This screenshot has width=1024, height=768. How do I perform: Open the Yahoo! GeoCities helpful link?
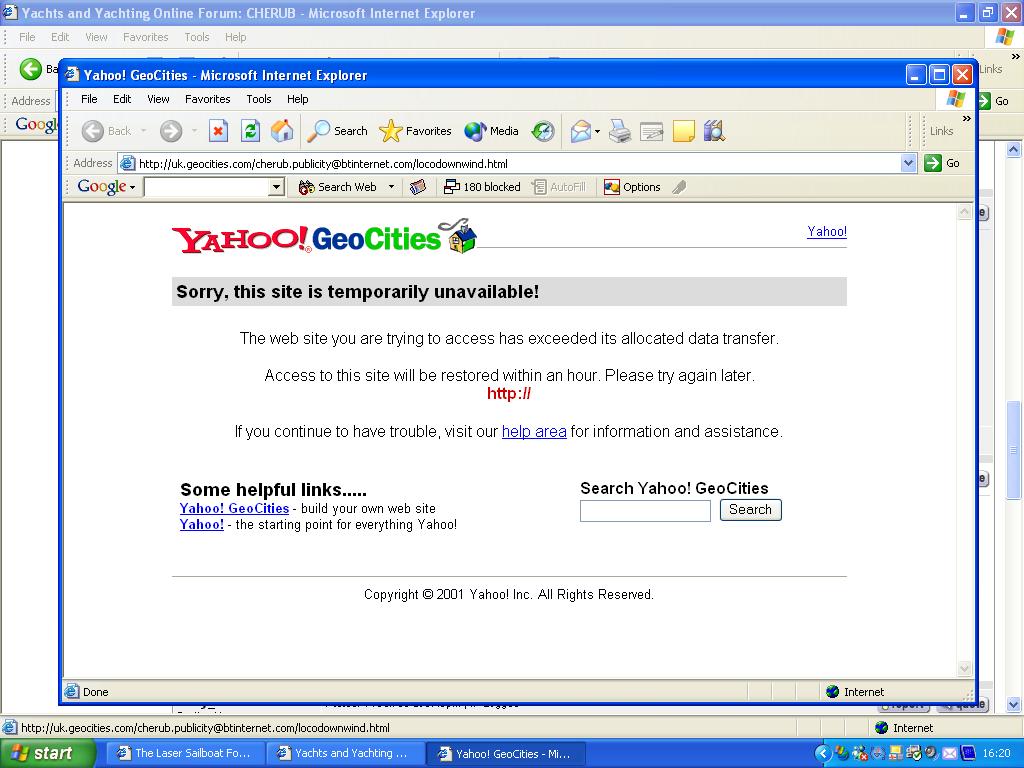coord(234,508)
